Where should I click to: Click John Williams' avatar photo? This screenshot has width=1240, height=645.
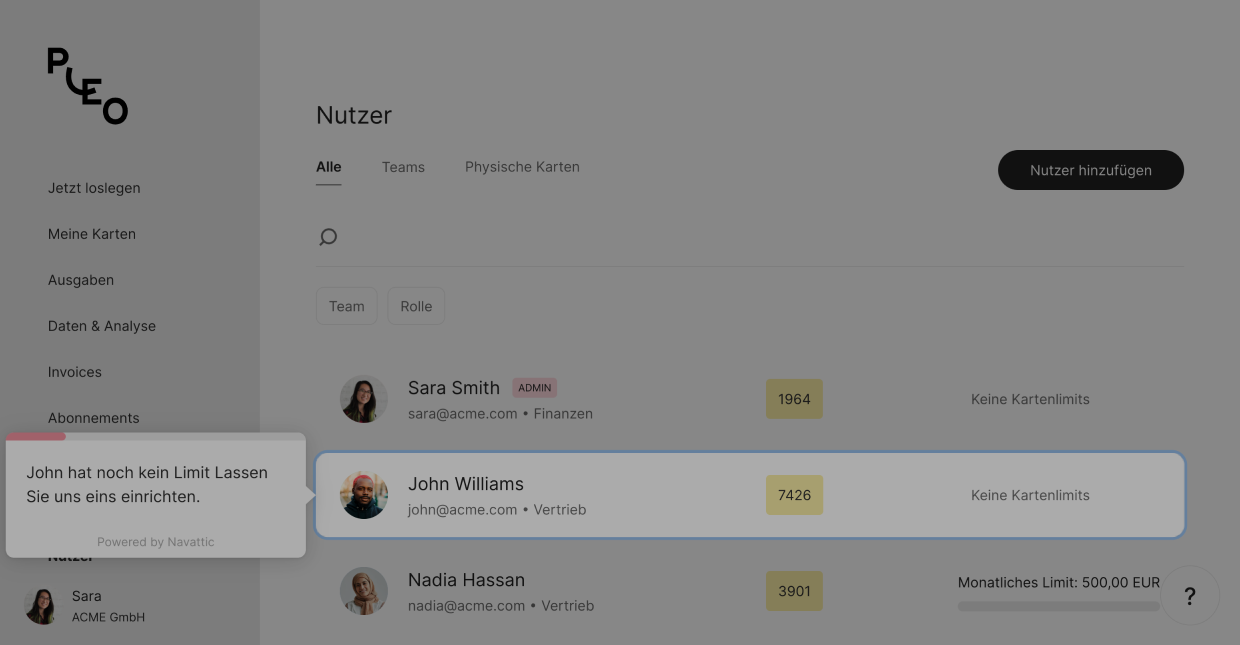(x=364, y=495)
